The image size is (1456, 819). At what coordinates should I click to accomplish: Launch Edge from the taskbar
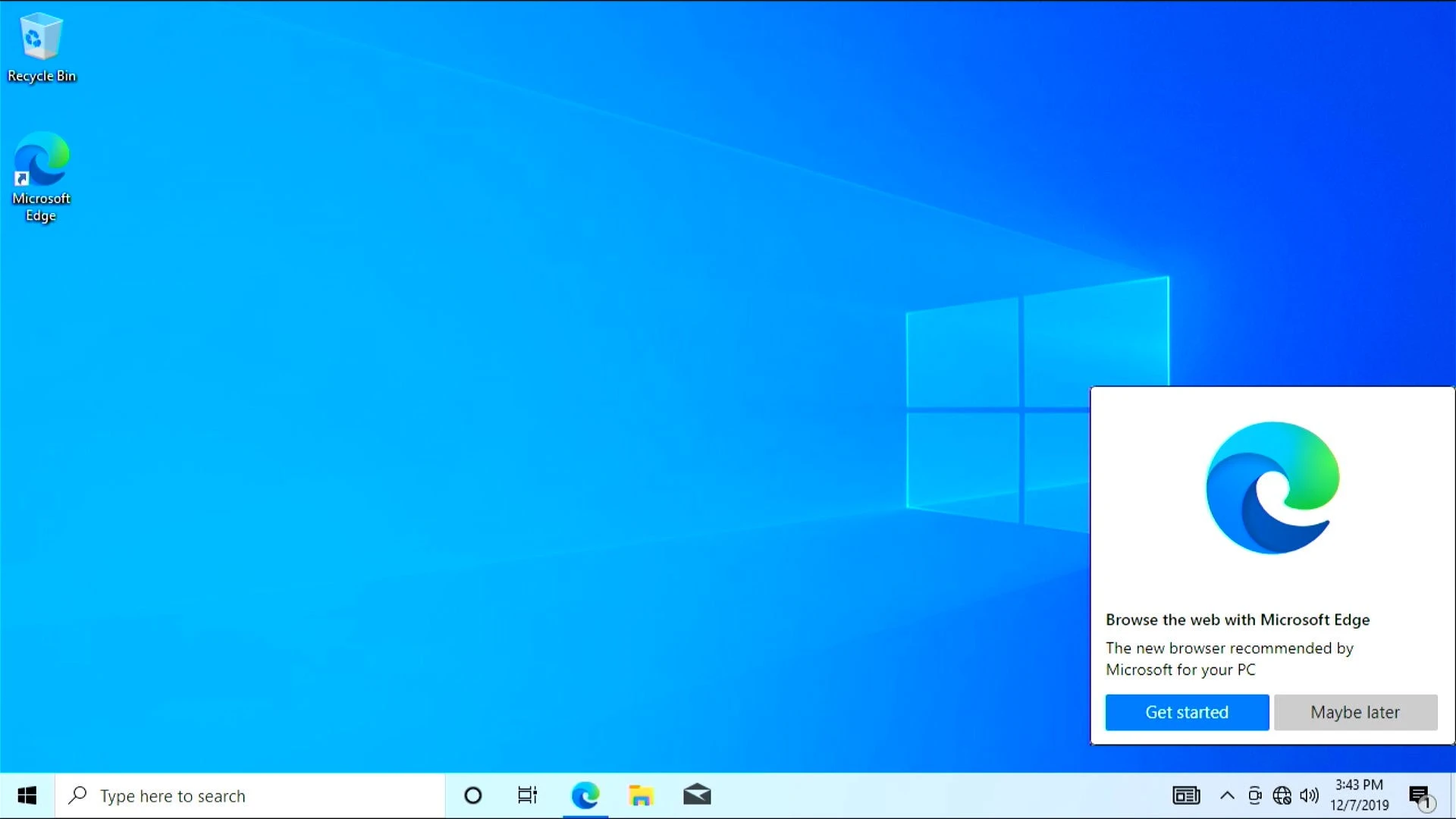(x=585, y=795)
